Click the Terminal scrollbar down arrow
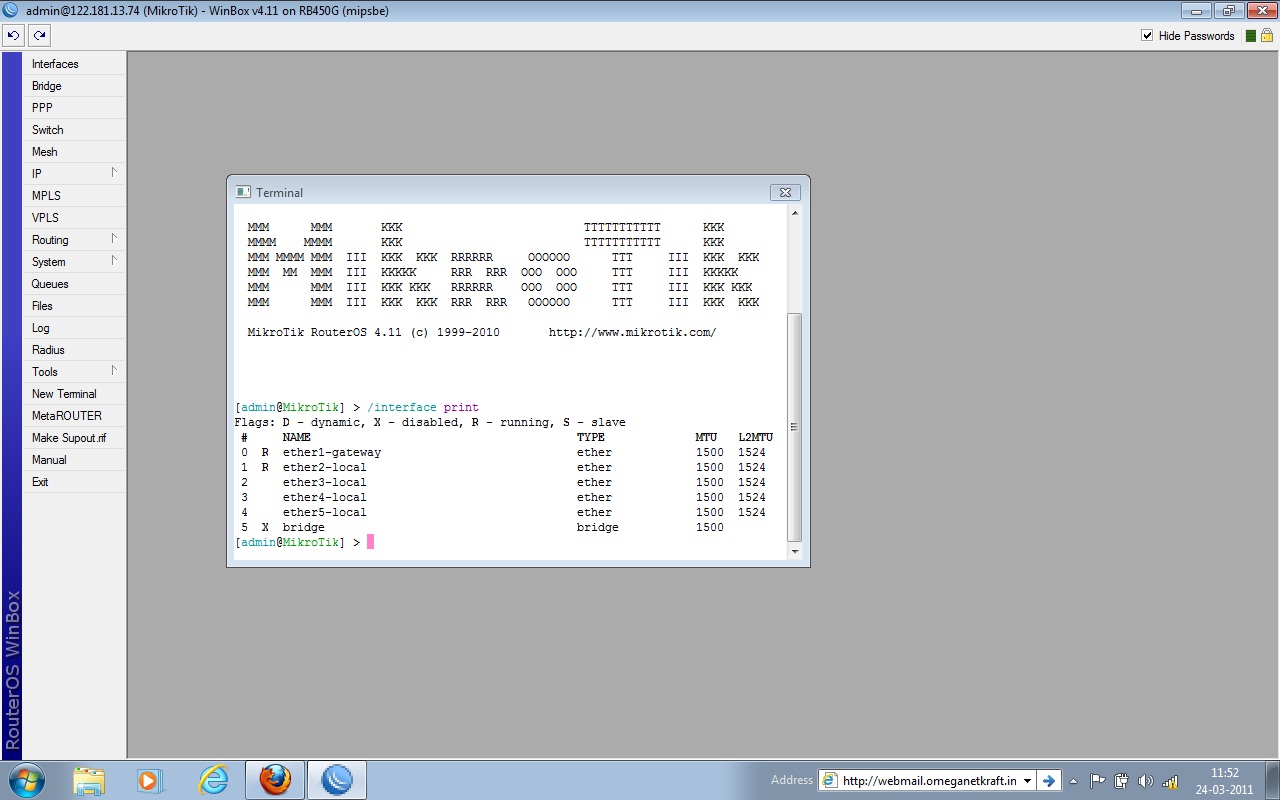 (x=795, y=551)
